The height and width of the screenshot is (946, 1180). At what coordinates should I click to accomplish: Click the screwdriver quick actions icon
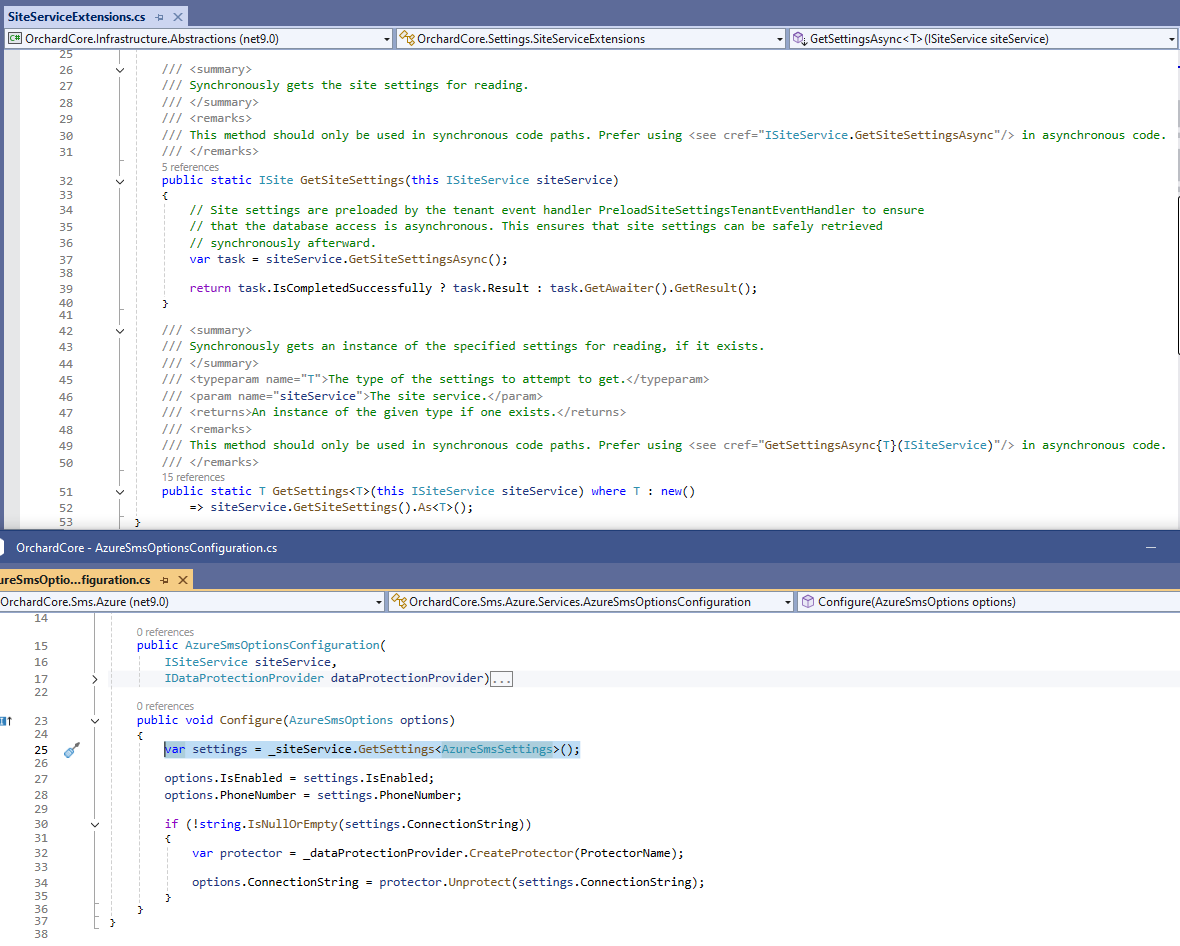click(x=71, y=750)
